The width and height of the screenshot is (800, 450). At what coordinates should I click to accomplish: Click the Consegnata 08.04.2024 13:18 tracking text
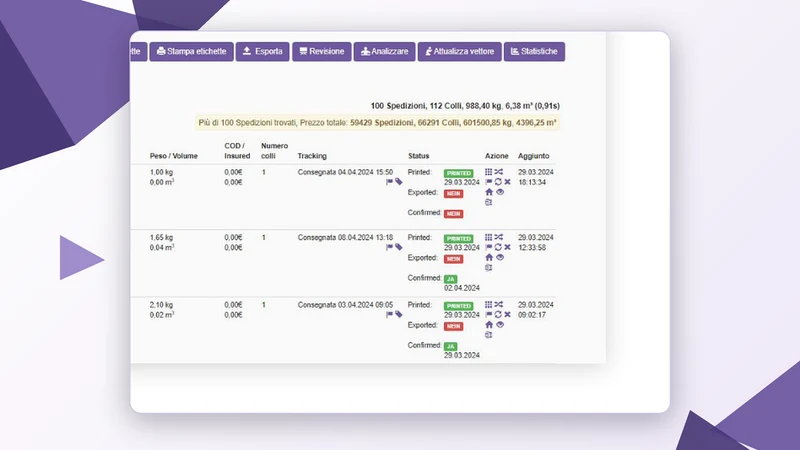pos(345,238)
